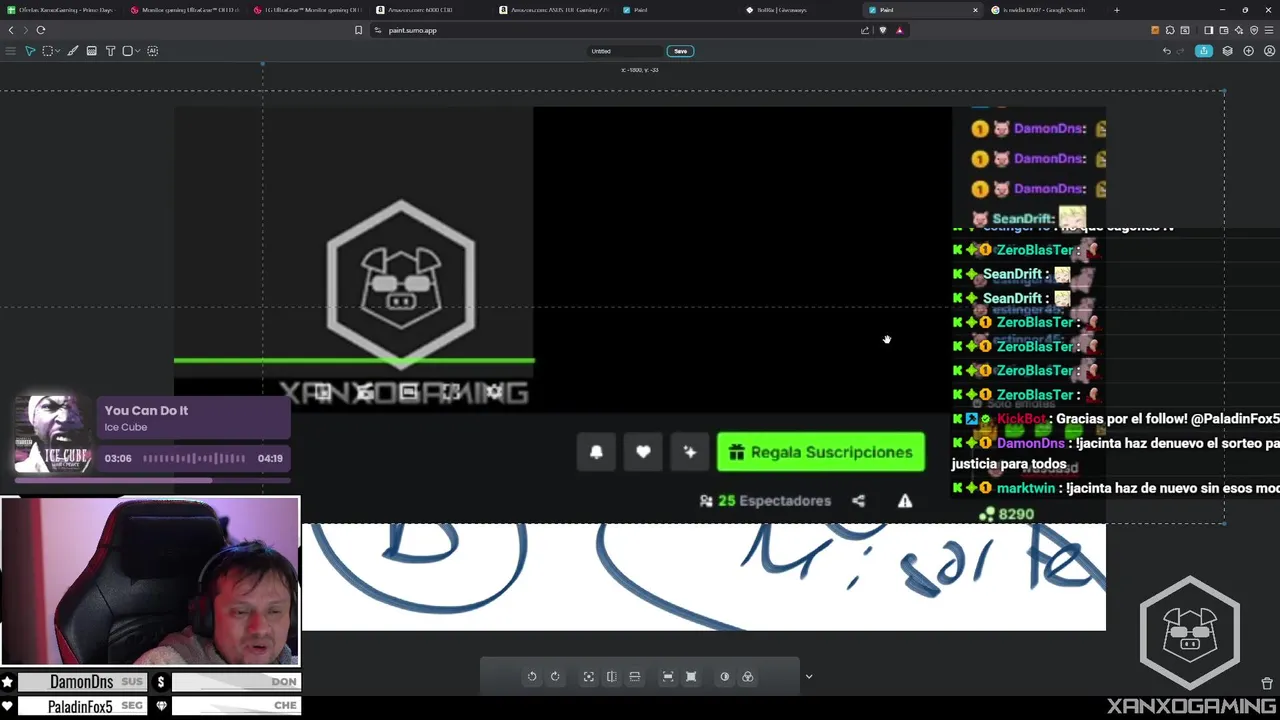Click the warning report triangle icon
This screenshot has width=1280, height=720.
(905, 501)
